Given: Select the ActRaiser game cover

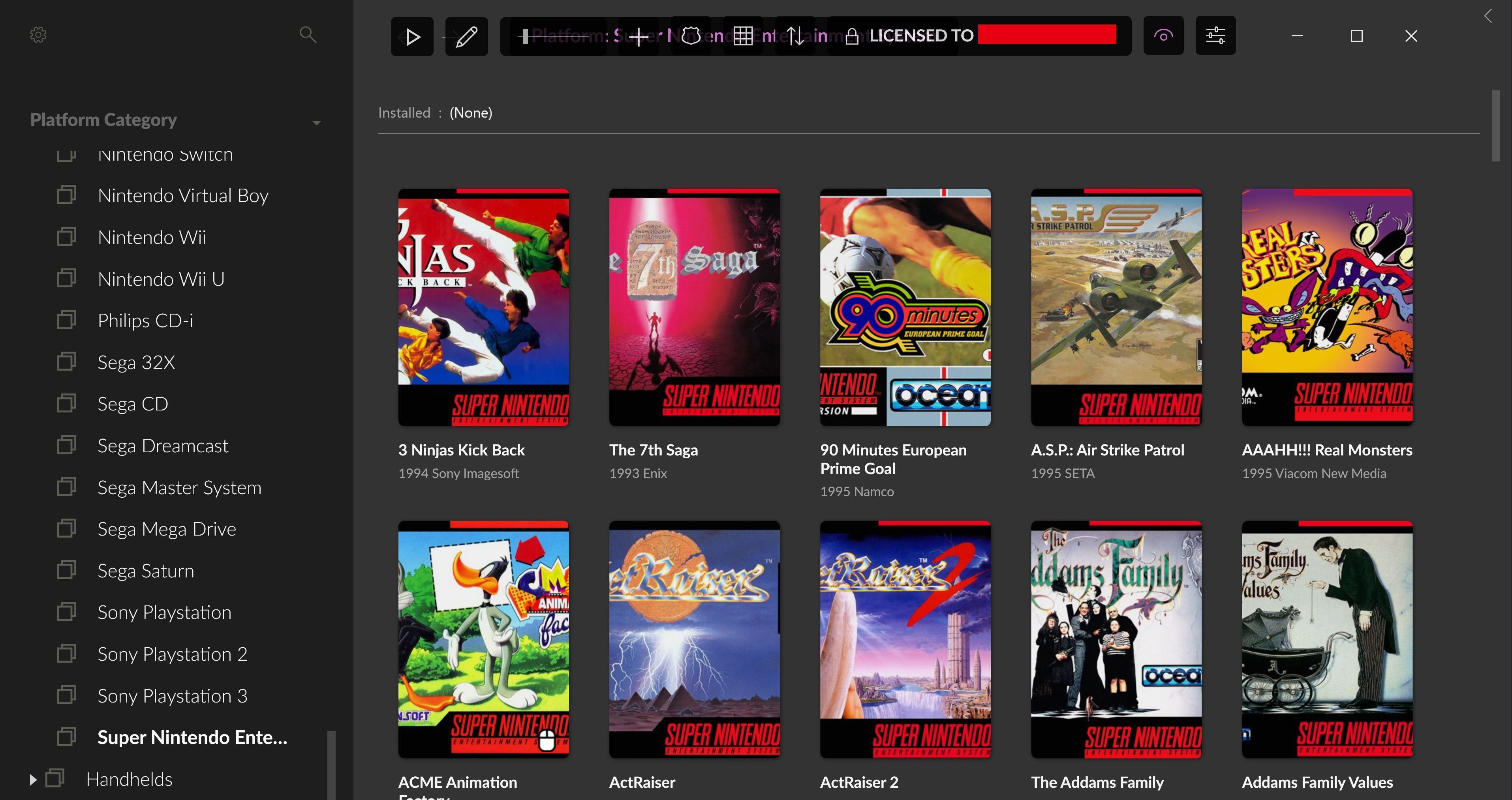Looking at the screenshot, I should pos(694,639).
